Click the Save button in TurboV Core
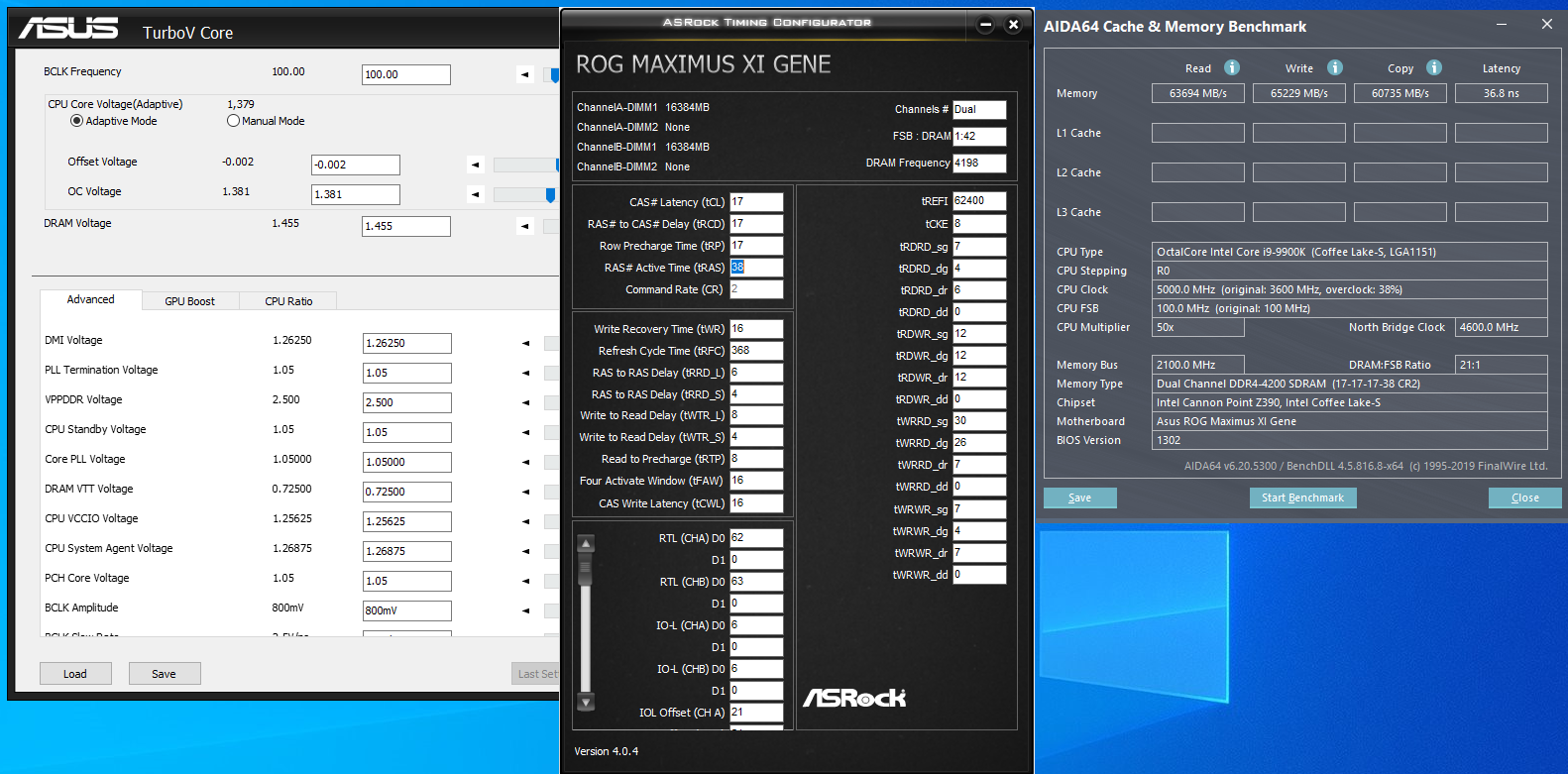 165,674
